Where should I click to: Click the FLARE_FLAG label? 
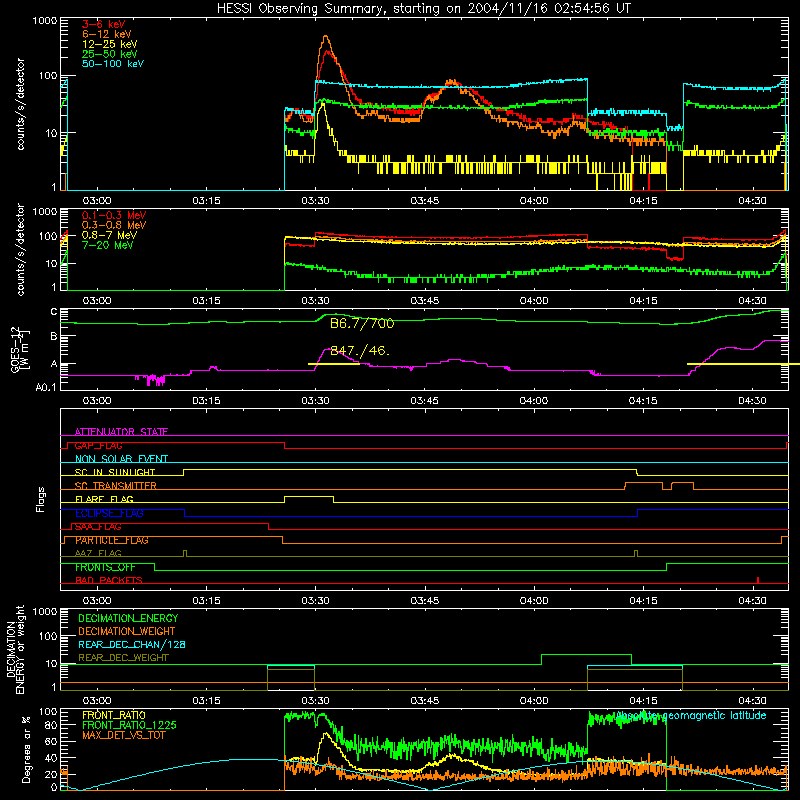click(104, 499)
